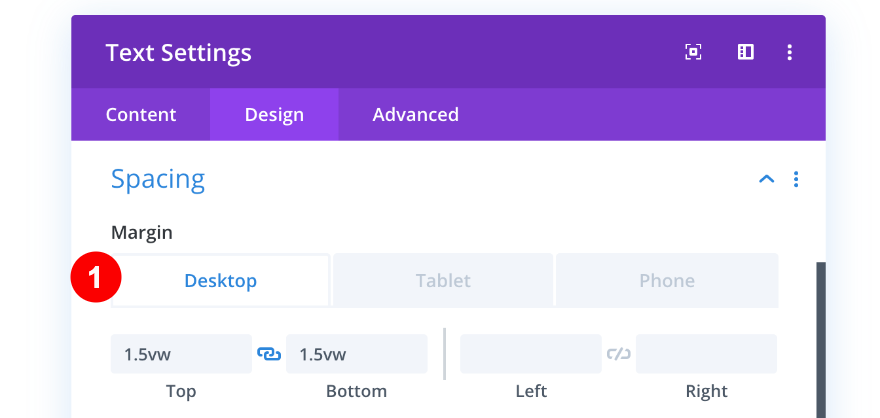Open the three-dot menu in the header
Screen dimensions: 880x418
point(790,52)
